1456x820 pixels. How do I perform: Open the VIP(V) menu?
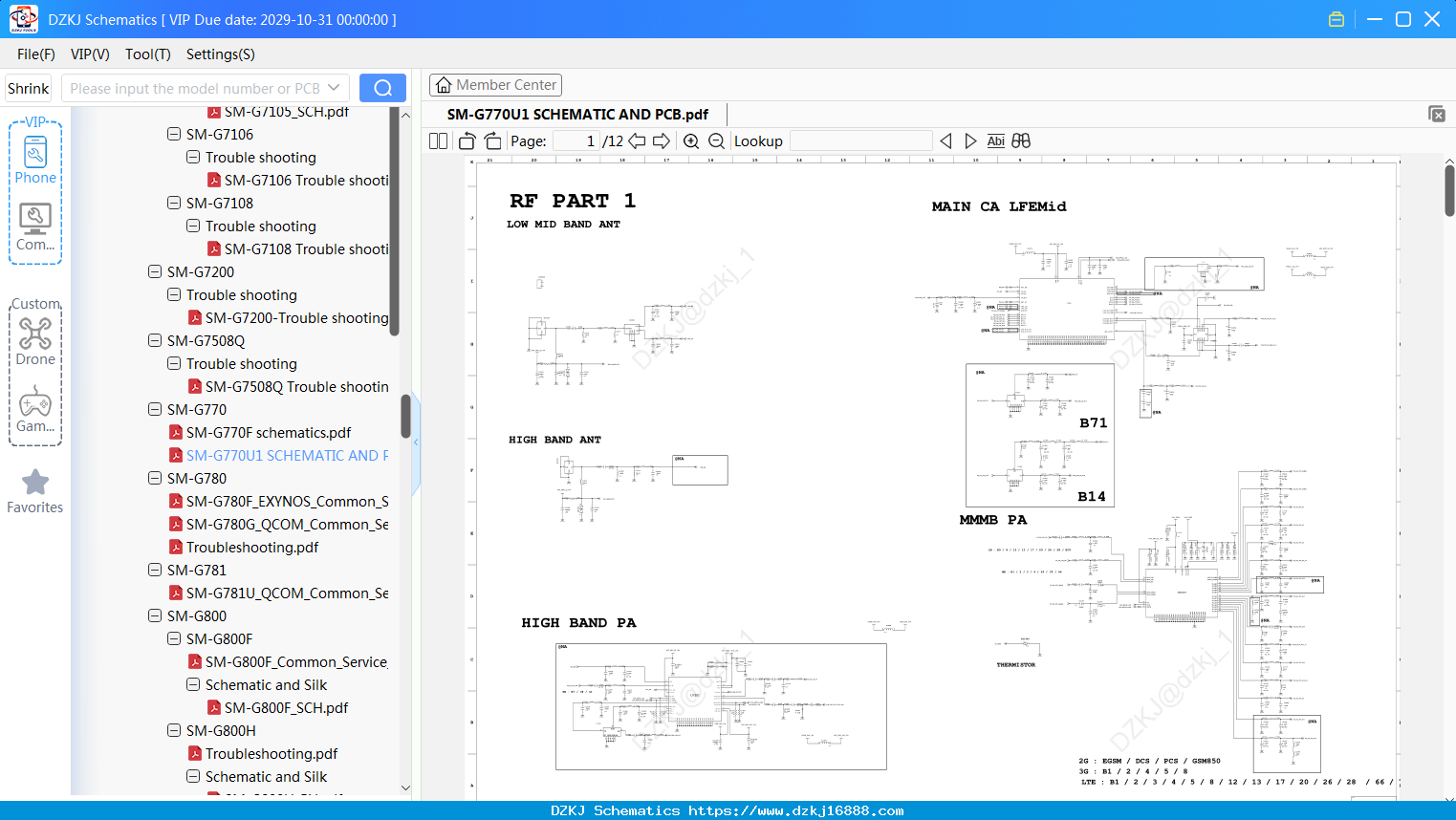tap(90, 54)
